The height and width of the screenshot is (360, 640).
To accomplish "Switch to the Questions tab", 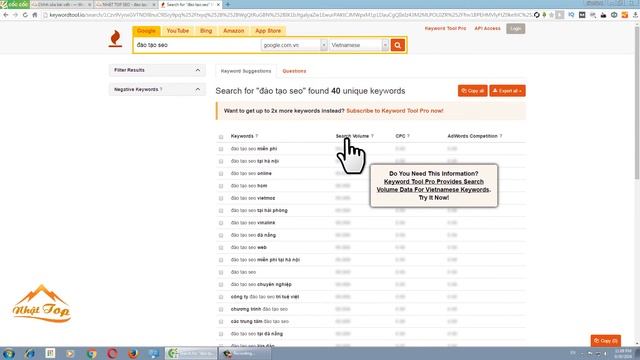I will click(x=294, y=71).
